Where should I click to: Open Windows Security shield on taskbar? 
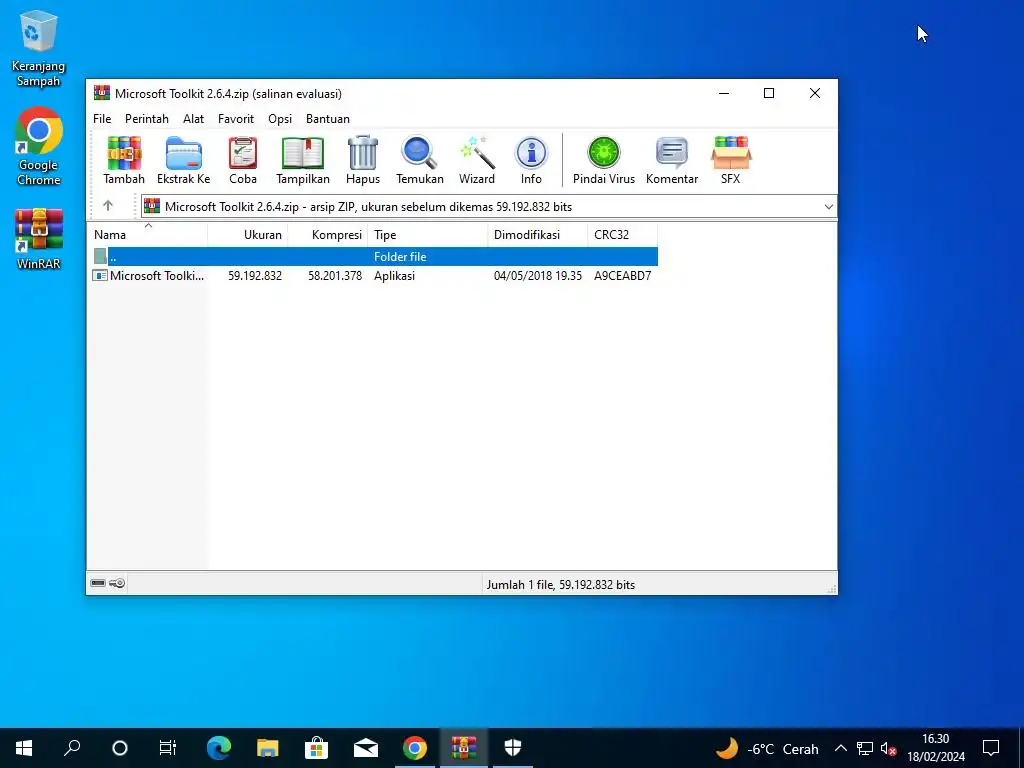[513, 748]
